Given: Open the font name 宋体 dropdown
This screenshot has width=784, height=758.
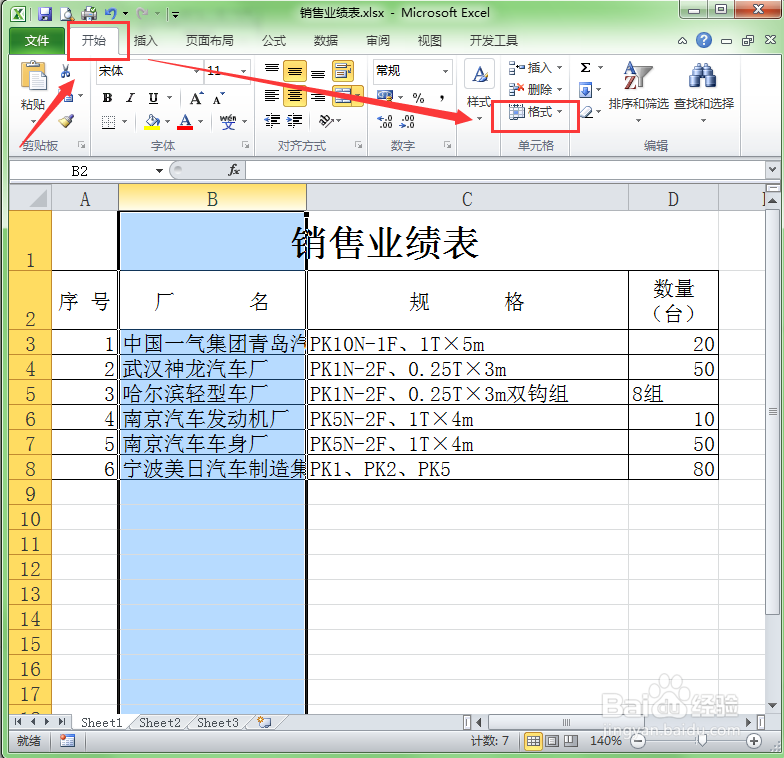Looking at the screenshot, I should tap(196, 72).
